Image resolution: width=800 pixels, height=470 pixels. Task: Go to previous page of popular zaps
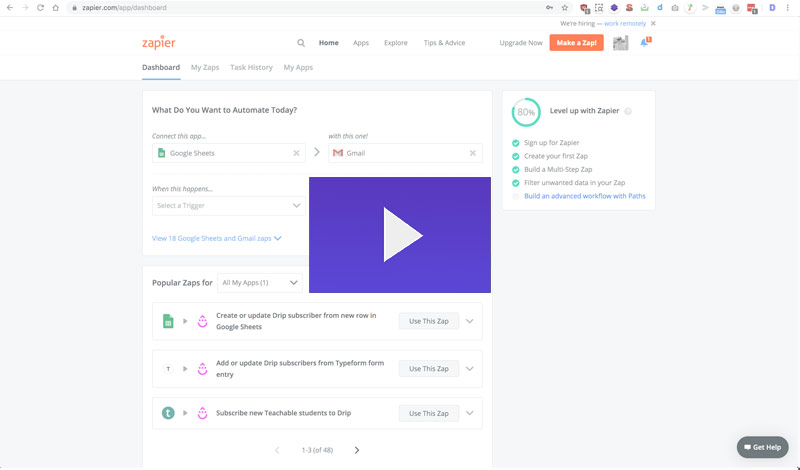(277, 450)
